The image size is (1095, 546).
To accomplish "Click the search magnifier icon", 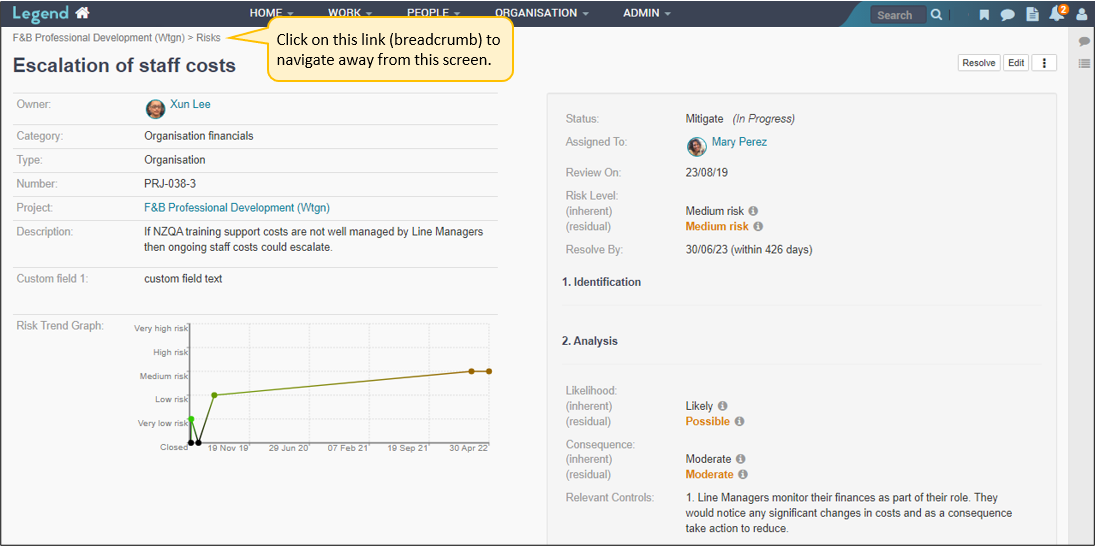I will pos(936,15).
